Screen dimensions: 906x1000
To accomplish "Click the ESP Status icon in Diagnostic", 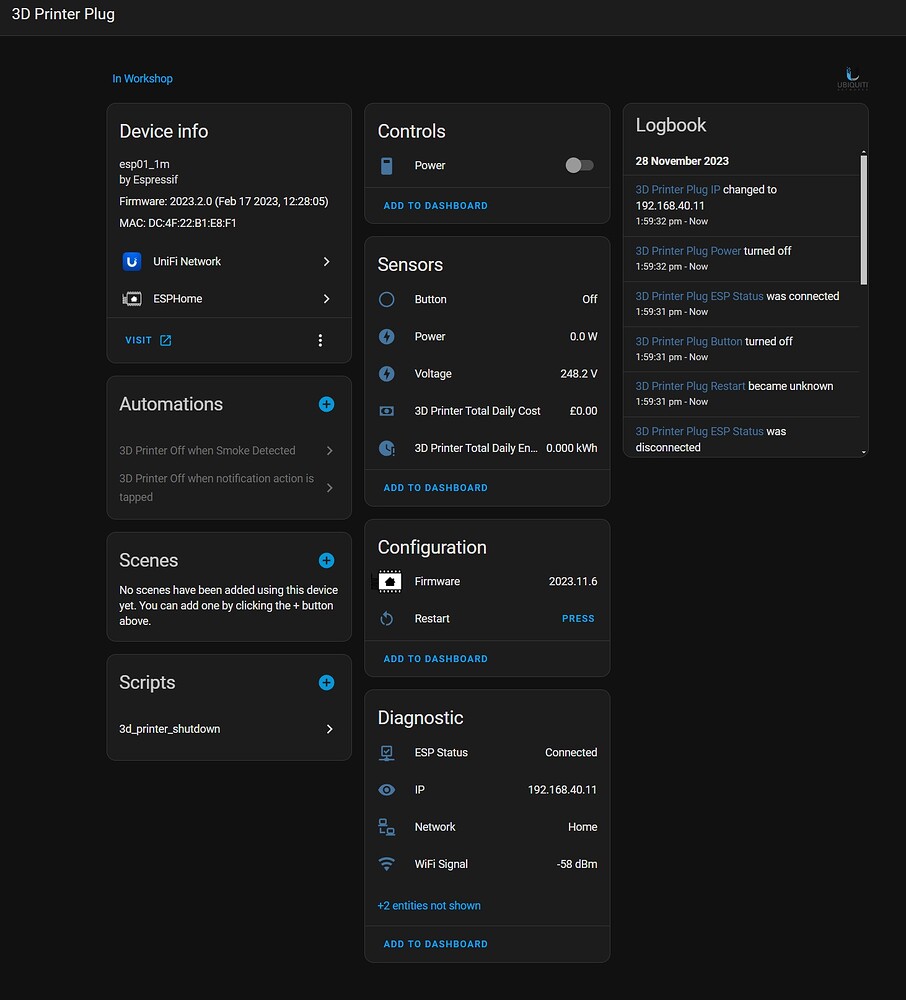I will pos(386,752).
